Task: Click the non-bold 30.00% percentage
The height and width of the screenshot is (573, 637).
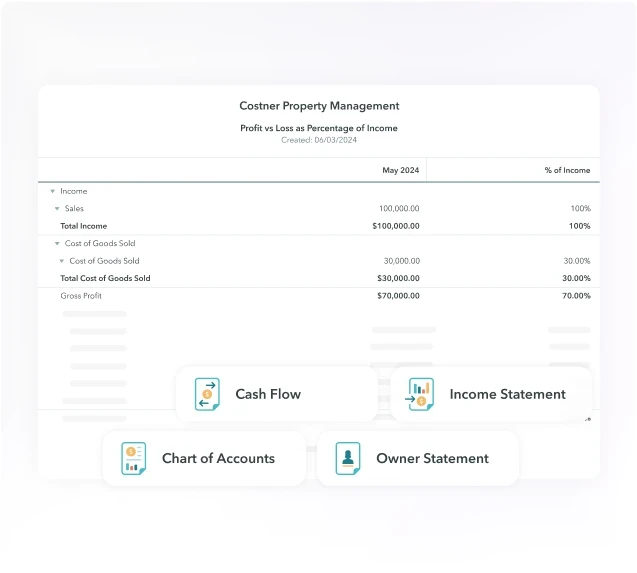Action: pos(577,261)
